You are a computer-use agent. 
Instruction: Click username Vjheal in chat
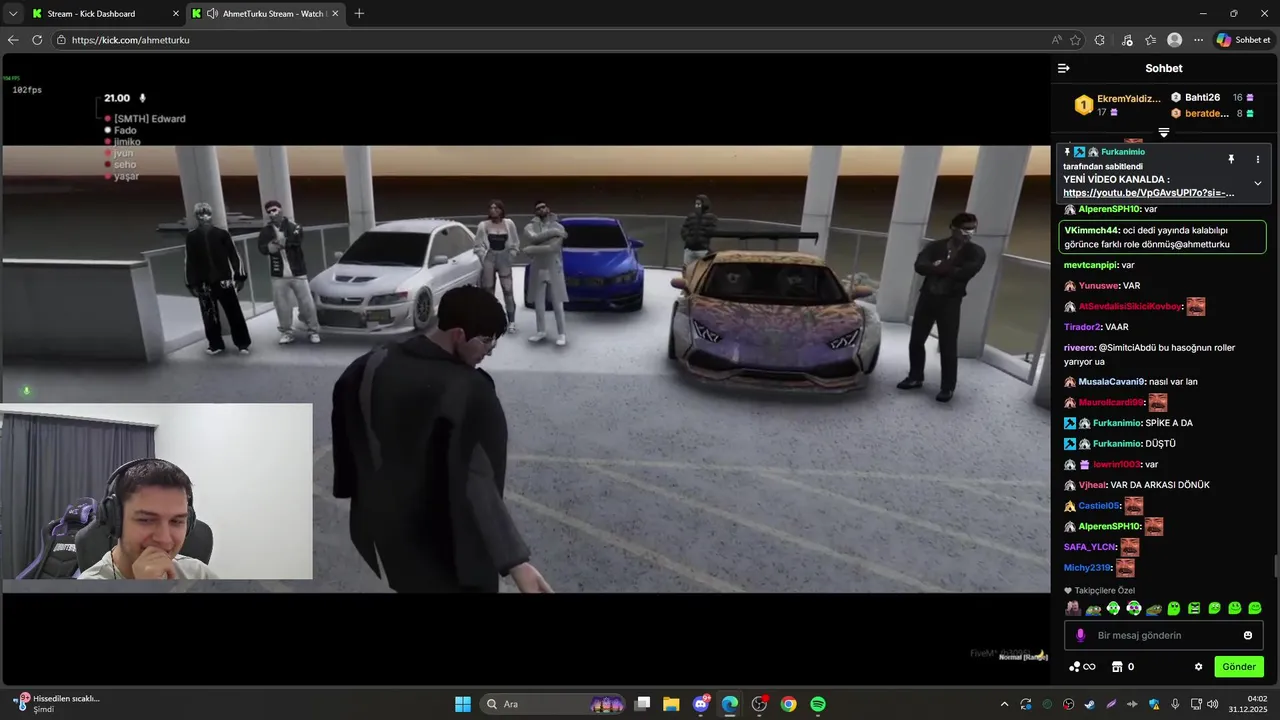coord(1092,485)
